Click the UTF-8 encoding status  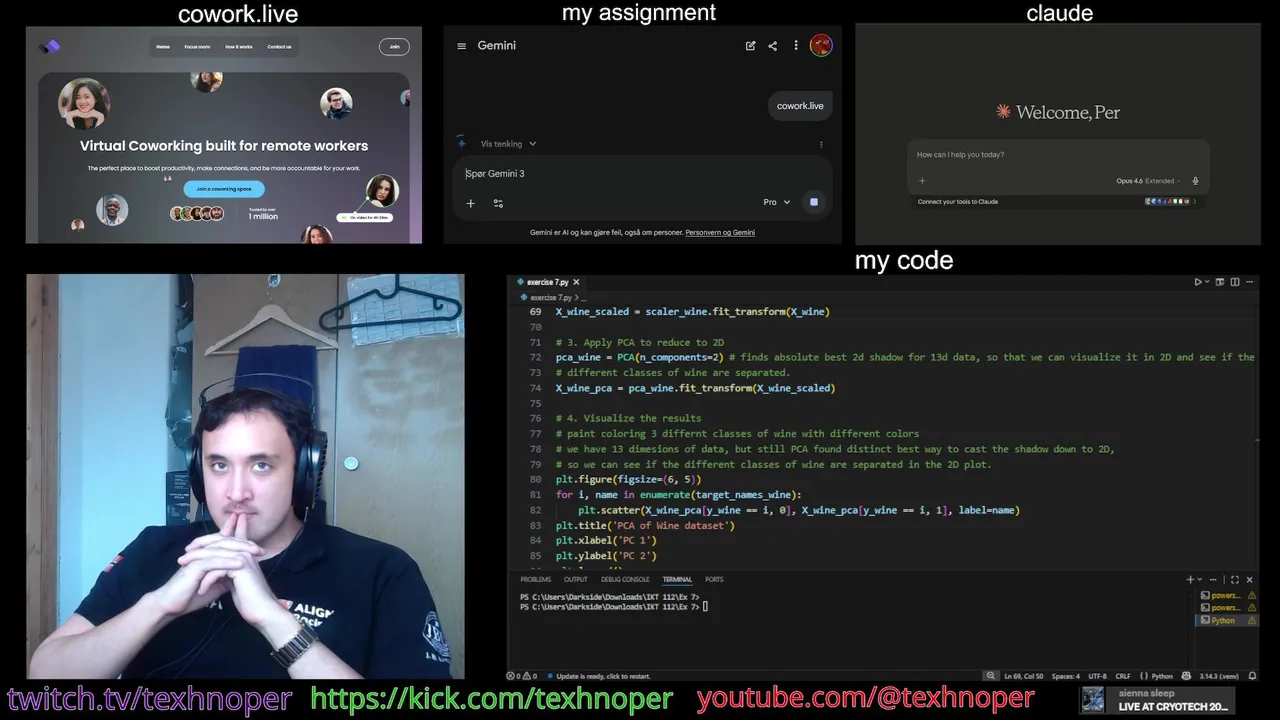tap(1097, 677)
